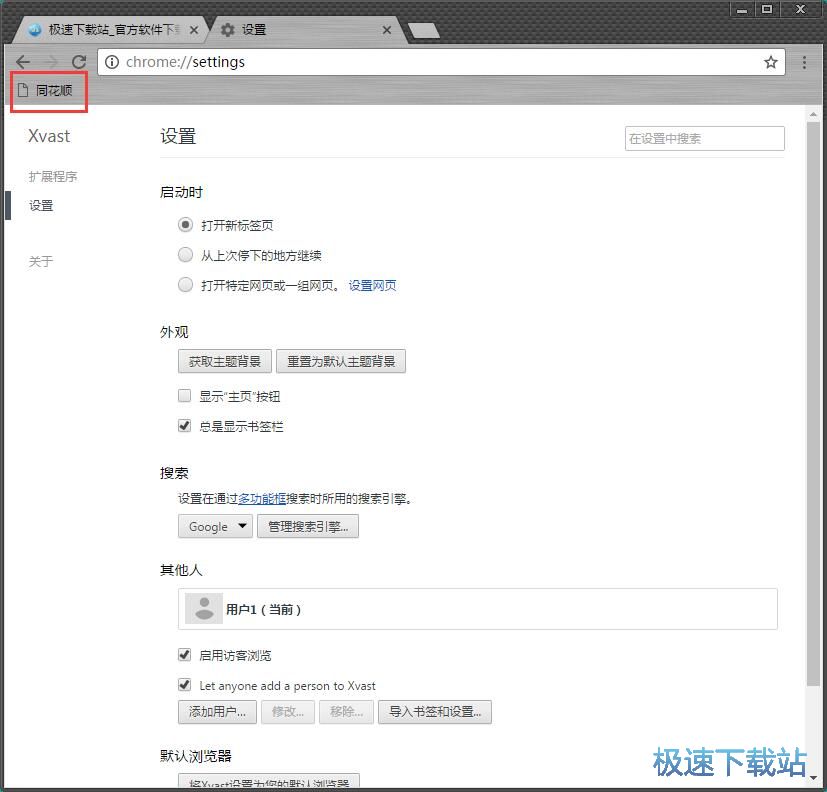The width and height of the screenshot is (827, 792).
Task: Click 导入书签和设置 button
Action: [435, 712]
